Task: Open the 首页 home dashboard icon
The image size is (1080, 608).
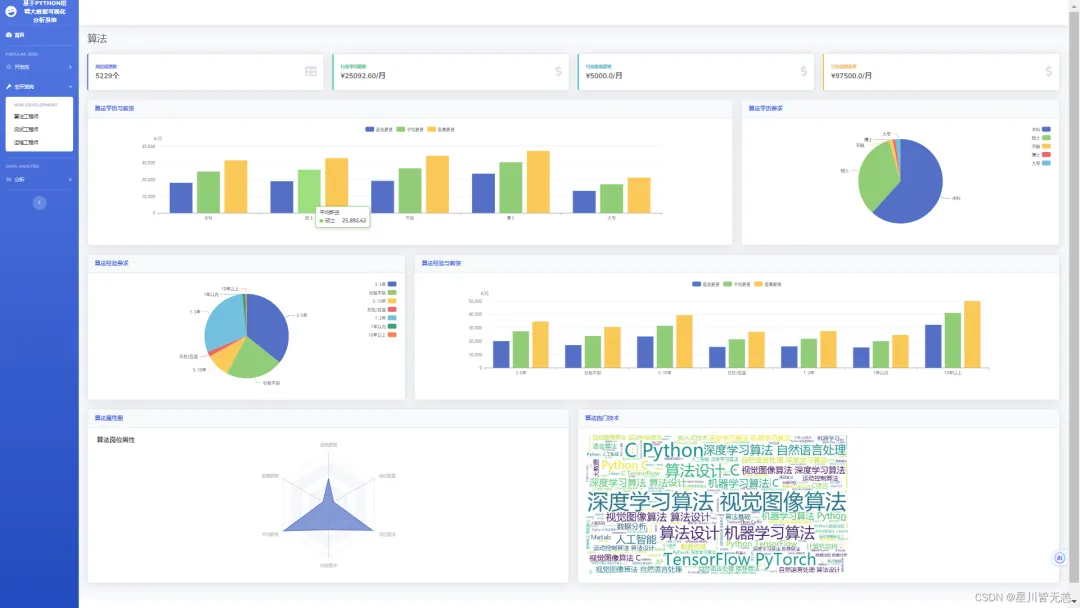Action: coord(9,34)
